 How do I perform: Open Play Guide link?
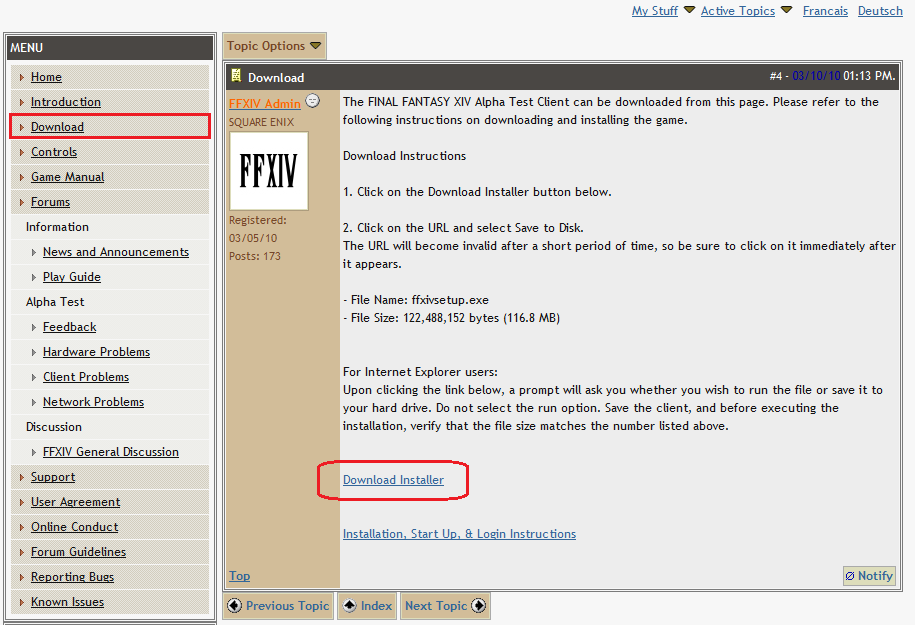(72, 277)
